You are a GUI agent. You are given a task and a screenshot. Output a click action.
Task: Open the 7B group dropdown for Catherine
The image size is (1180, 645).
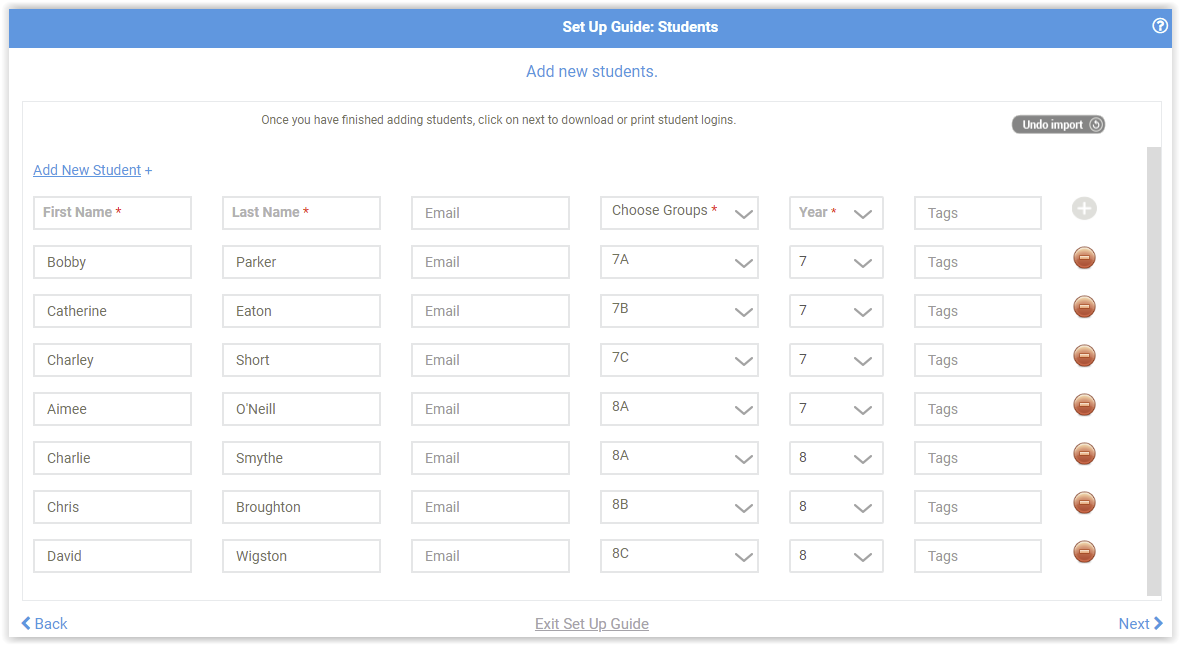pyautogui.click(x=679, y=311)
